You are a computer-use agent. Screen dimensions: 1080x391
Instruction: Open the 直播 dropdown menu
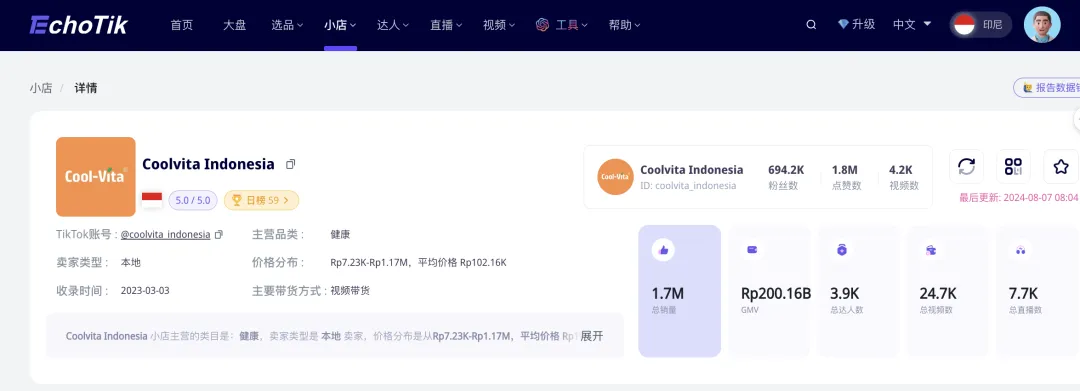(x=446, y=25)
